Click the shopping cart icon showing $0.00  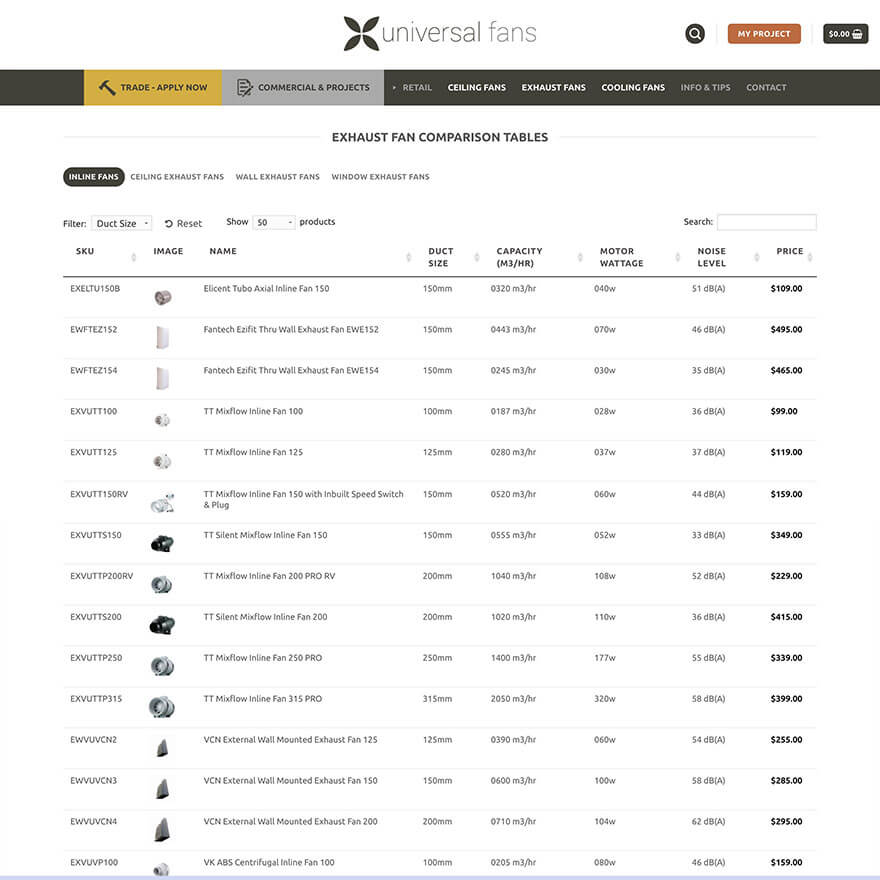click(845, 33)
